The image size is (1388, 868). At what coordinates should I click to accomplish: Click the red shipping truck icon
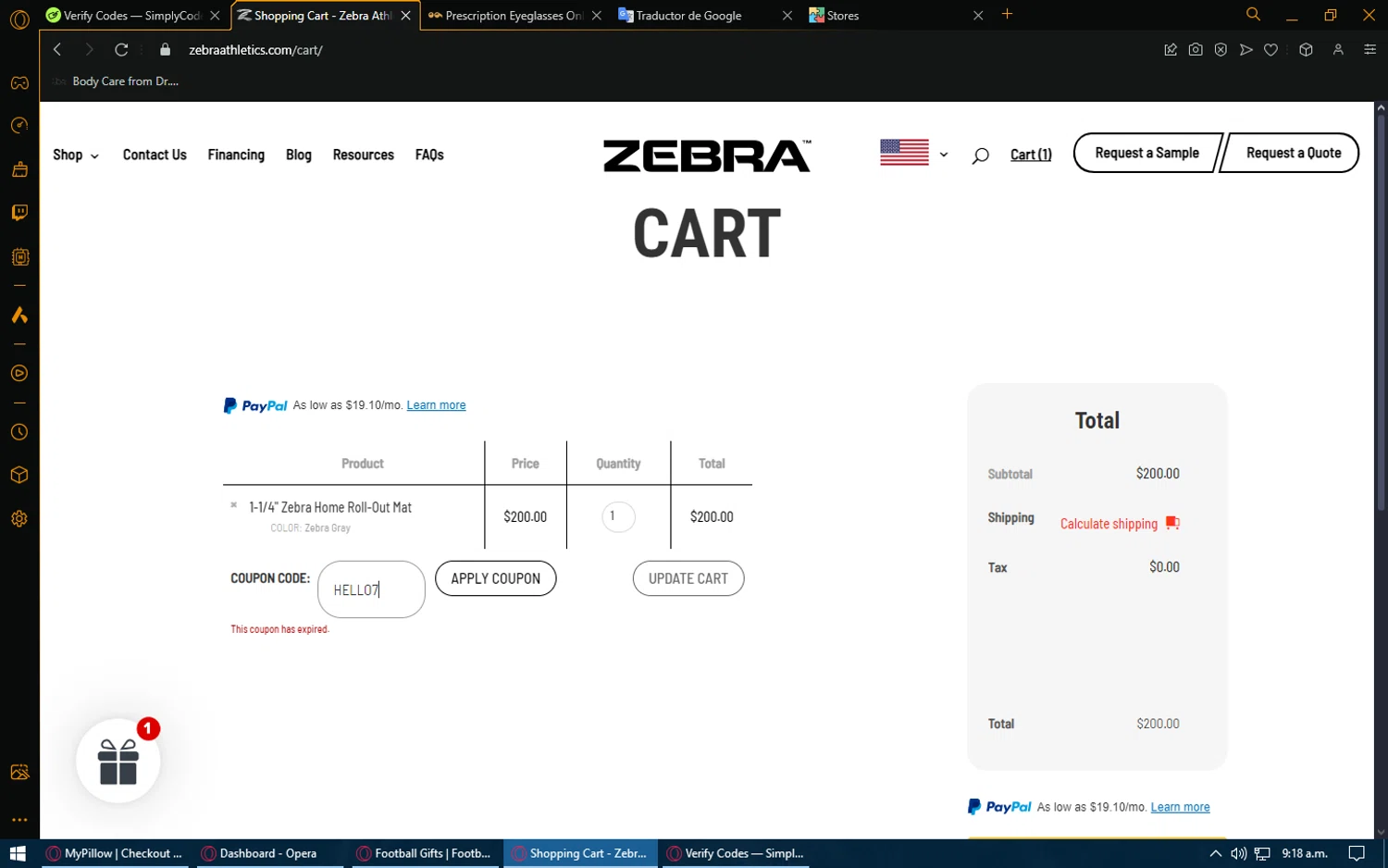[x=1172, y=523]
